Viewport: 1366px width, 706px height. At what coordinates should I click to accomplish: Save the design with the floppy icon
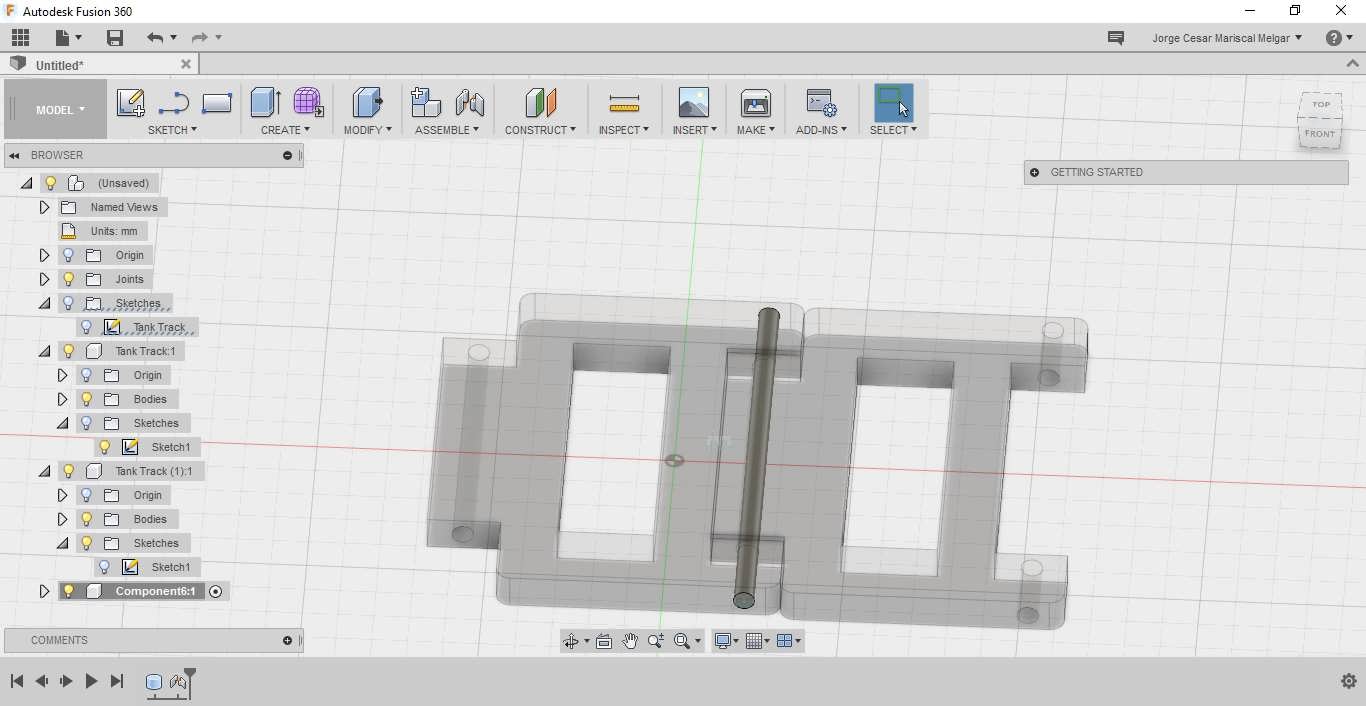(x=115, y=37)
